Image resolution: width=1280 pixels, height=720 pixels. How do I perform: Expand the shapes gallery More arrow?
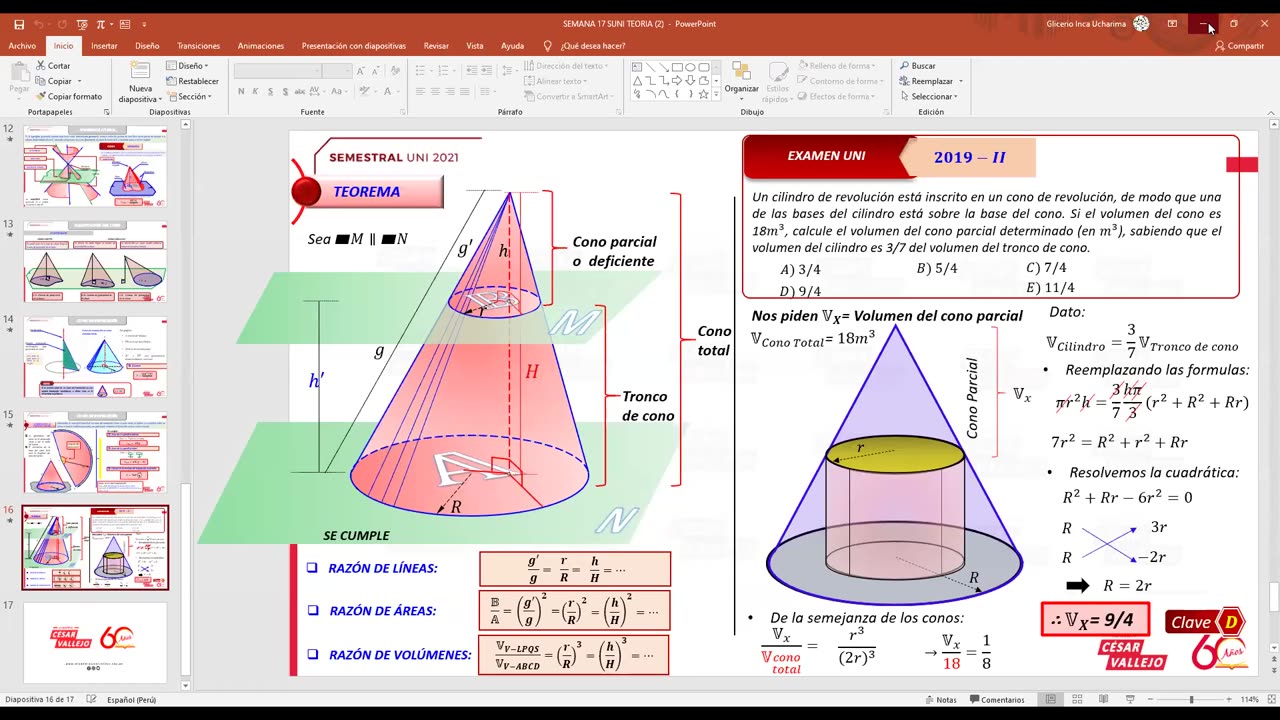tap(716, 94)
